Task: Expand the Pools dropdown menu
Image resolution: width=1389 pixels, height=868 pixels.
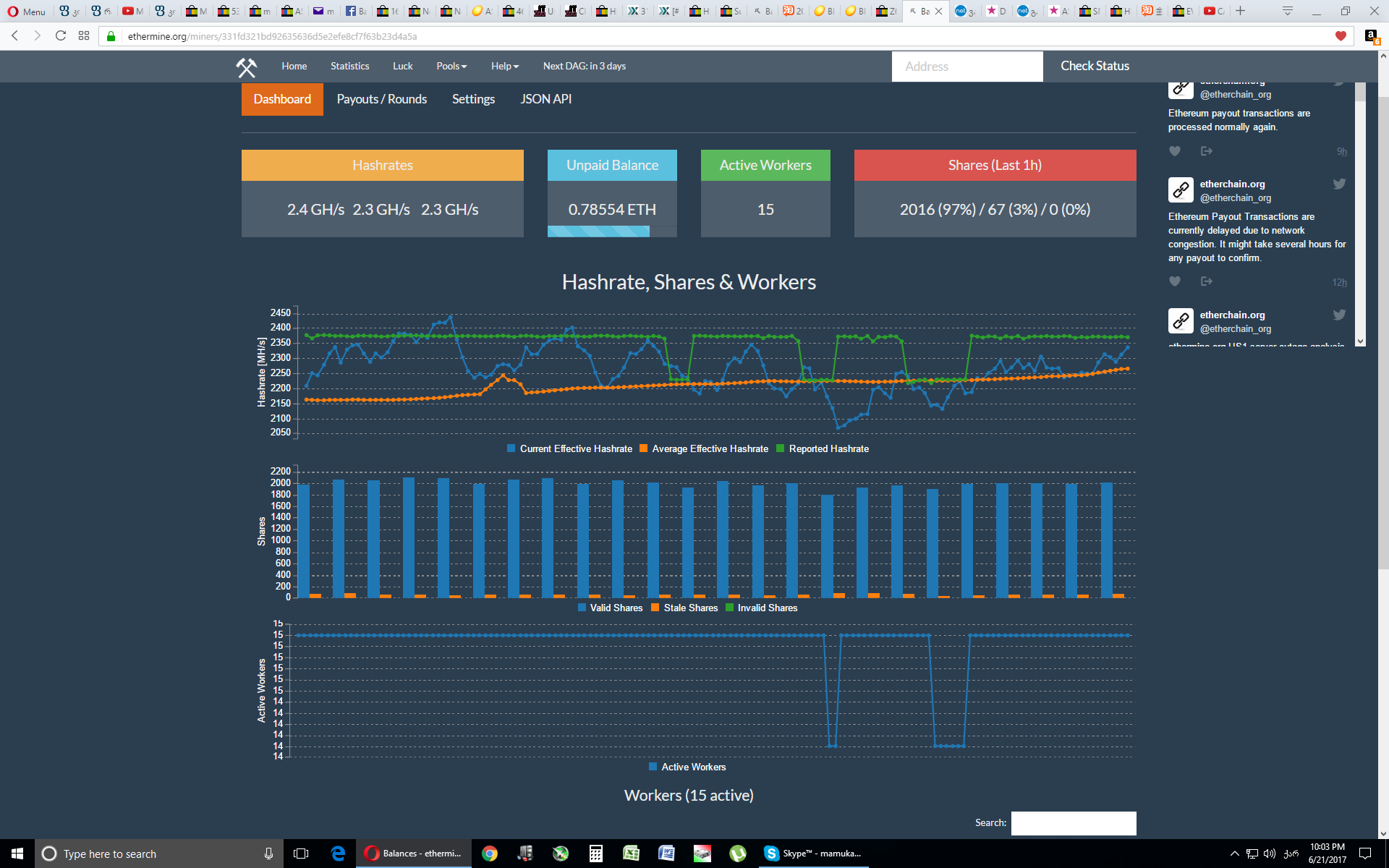Action: [x=451, y=67]
